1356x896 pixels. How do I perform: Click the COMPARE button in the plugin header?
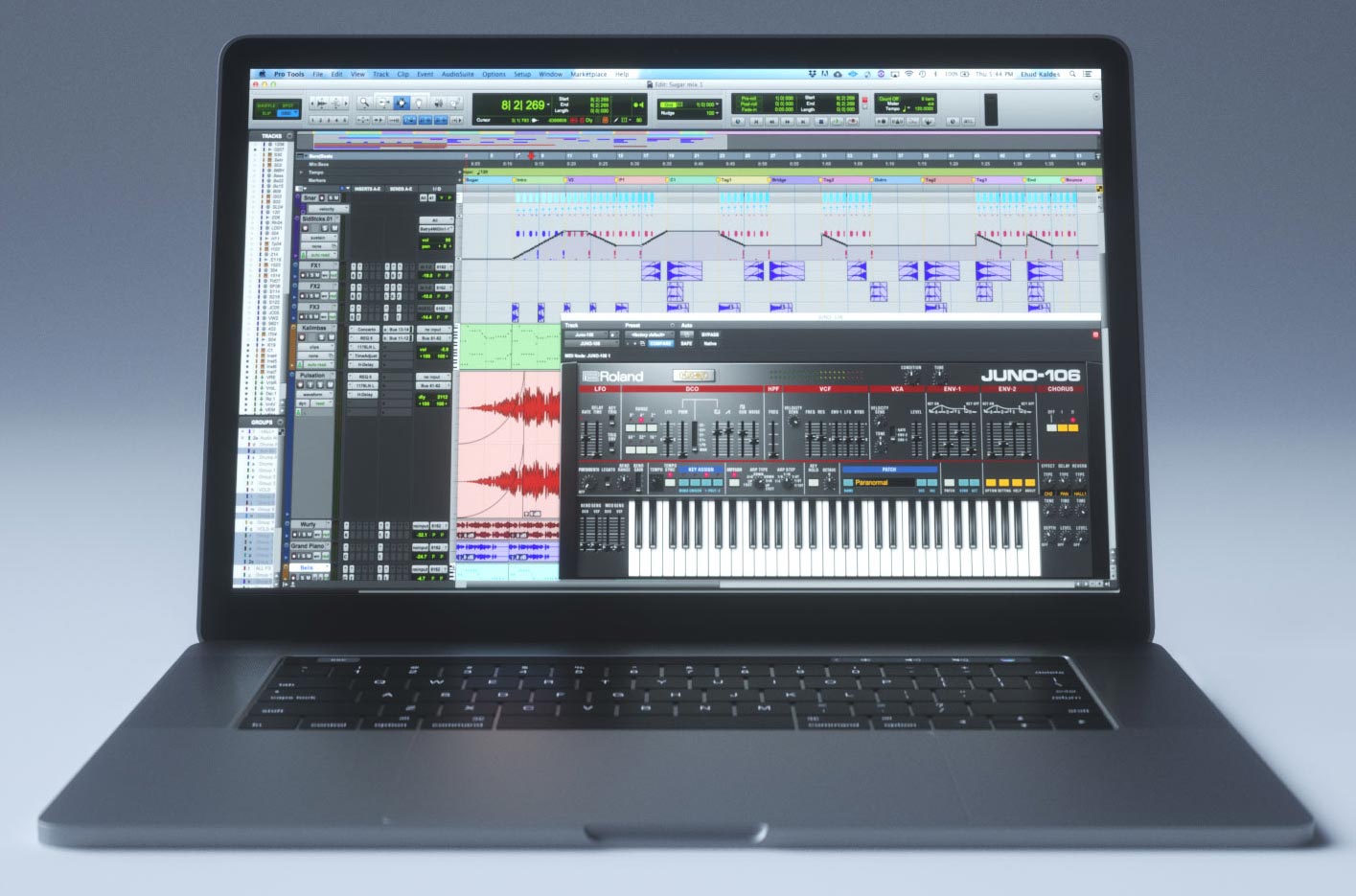(x=660, y=344)
